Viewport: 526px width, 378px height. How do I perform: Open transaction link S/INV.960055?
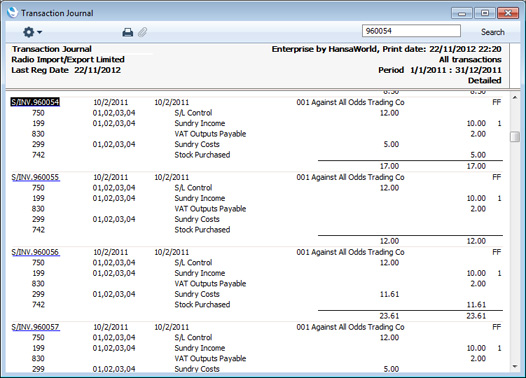pyautogui.click(x=36, y=177)
